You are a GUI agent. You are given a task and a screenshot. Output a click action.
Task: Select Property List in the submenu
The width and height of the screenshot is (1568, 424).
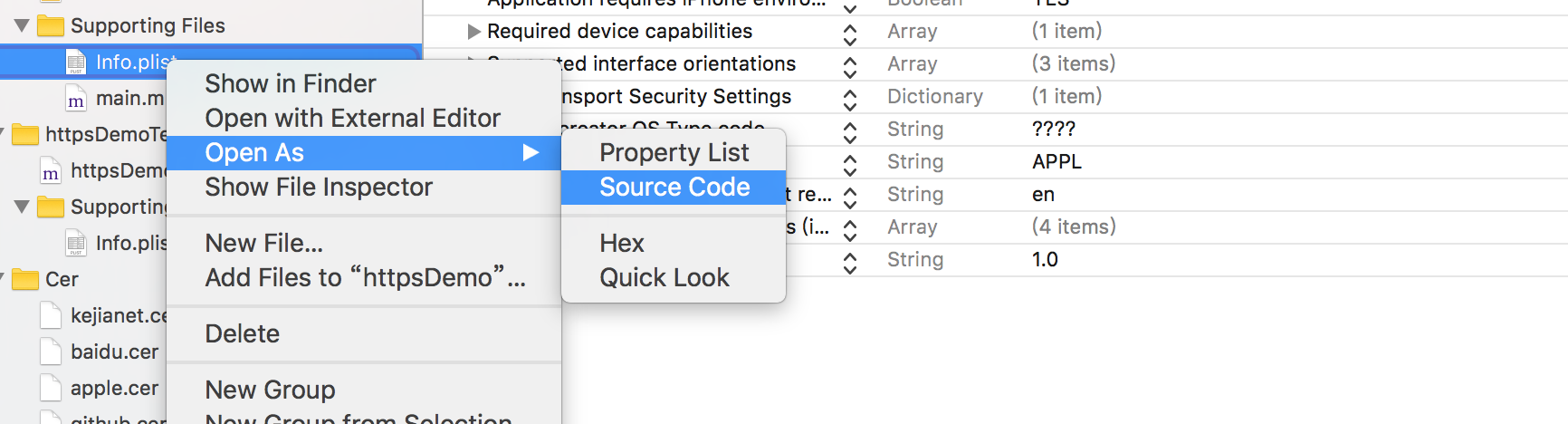click(x=674, y=152)
